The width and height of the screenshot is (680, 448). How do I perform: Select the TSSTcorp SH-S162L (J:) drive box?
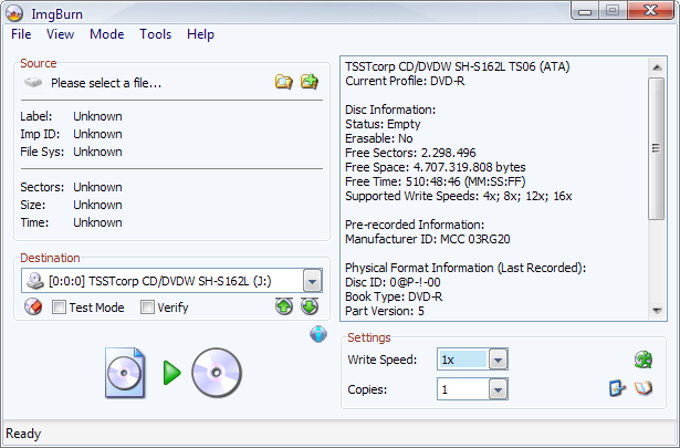(x=172, y=281)
